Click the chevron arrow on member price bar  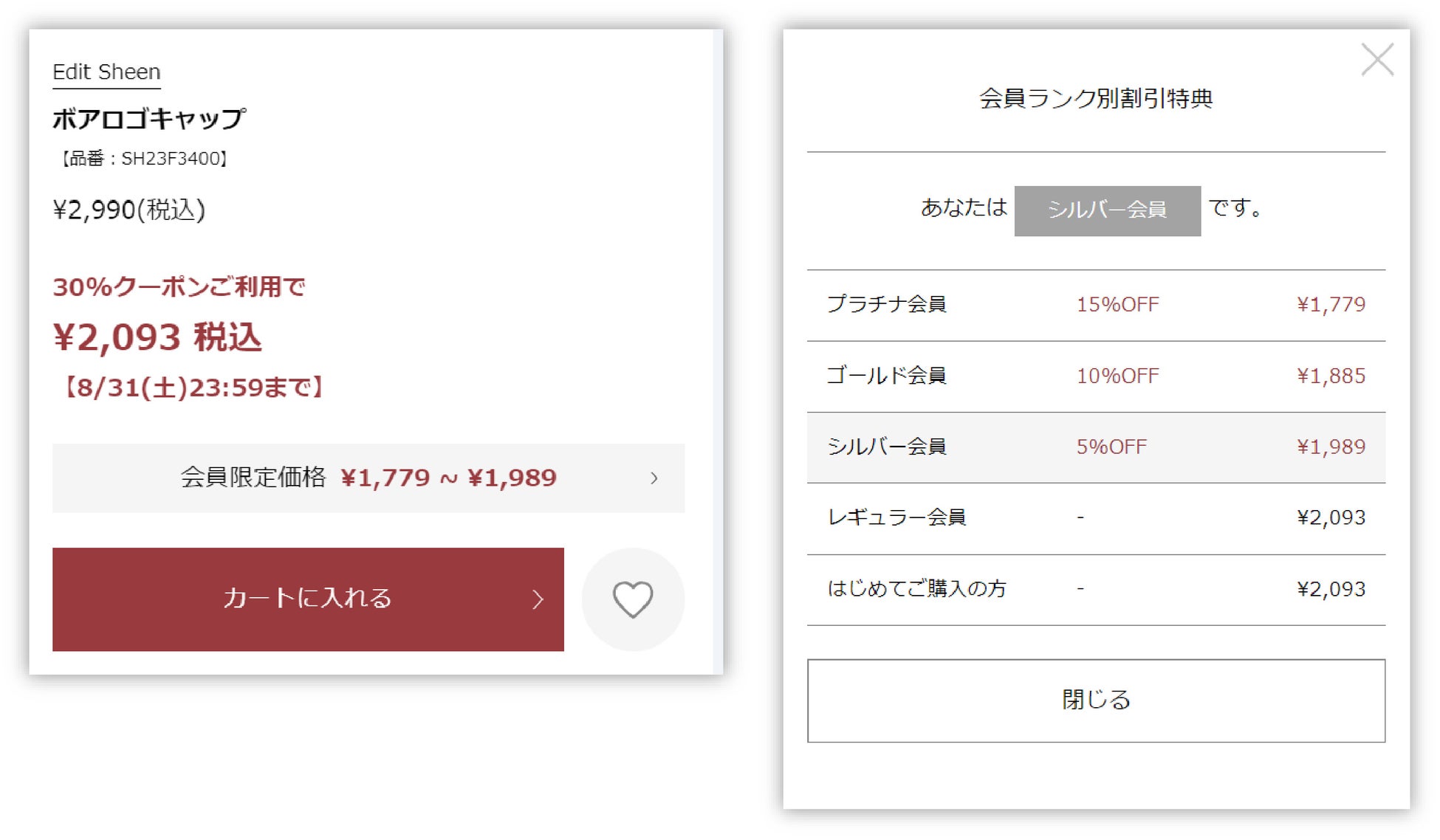click(654, 478)
